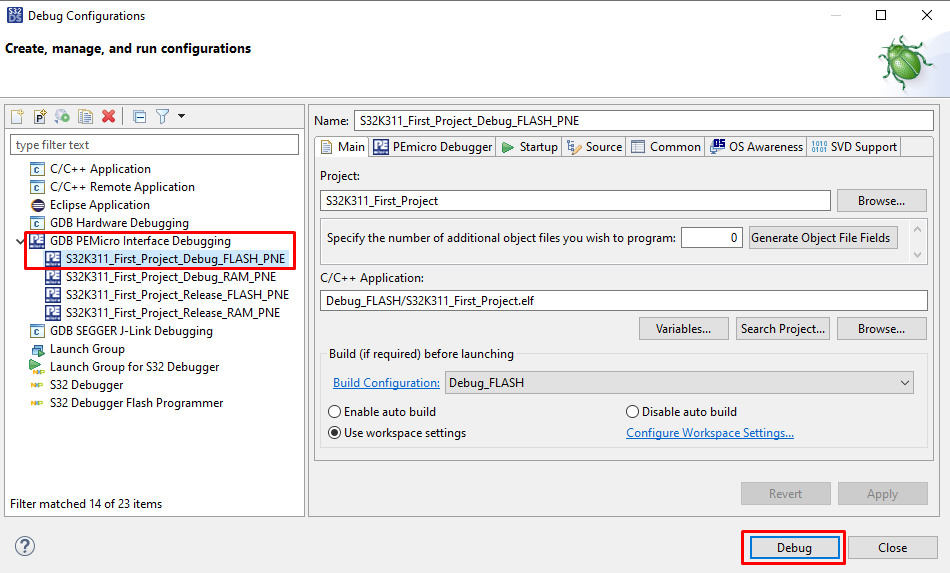The image size is (950, 573).
Task: Duplicate the selected launch configuration
Action: point(86,117)
